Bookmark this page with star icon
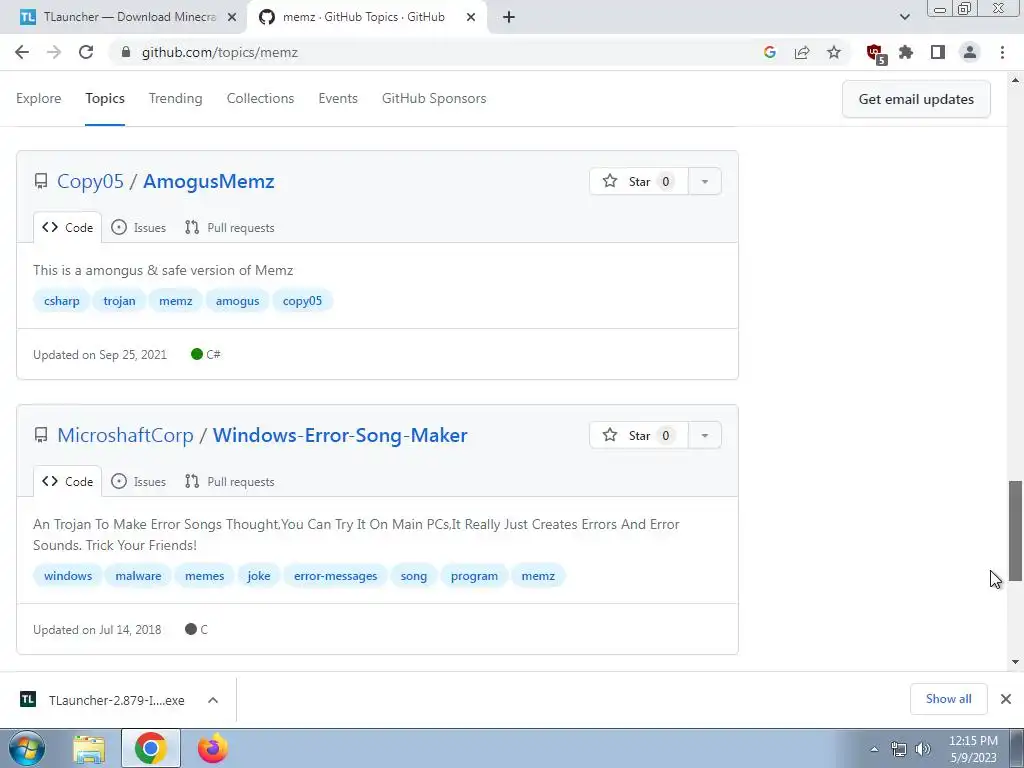Viewport: 1024px width, 768px height. click(x=834, y=52)
